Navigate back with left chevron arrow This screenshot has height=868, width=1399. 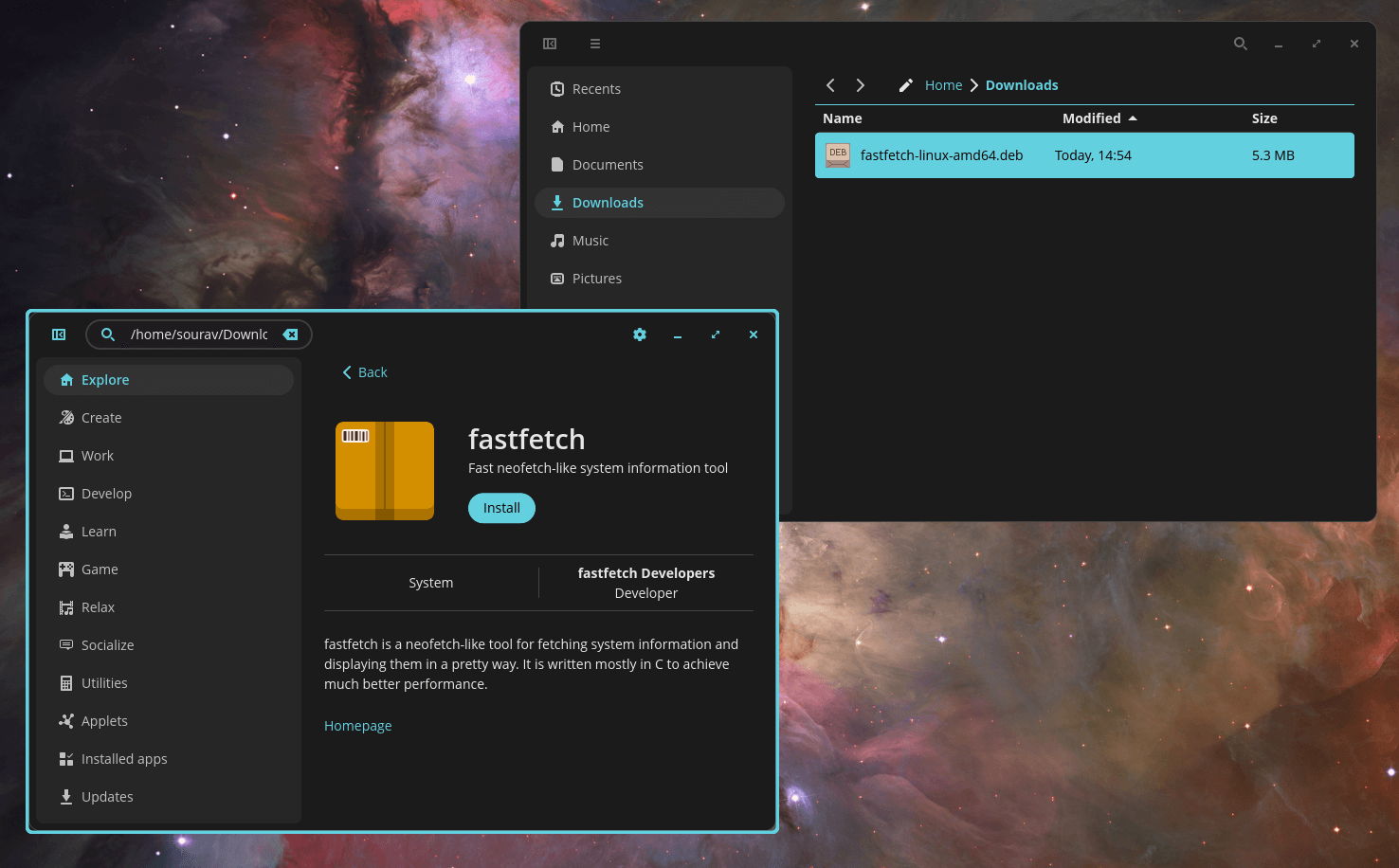[x=830, y=85]
